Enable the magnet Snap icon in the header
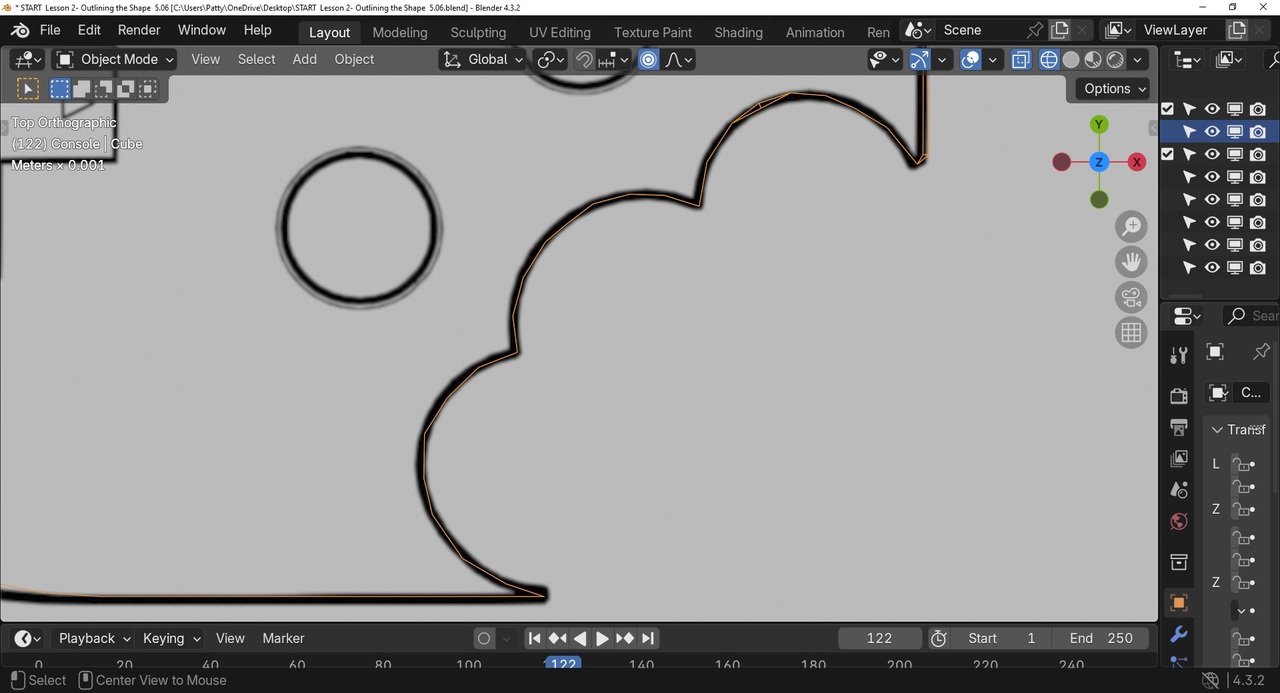Viewport: 1280px width, 693px height. point(585,60)
